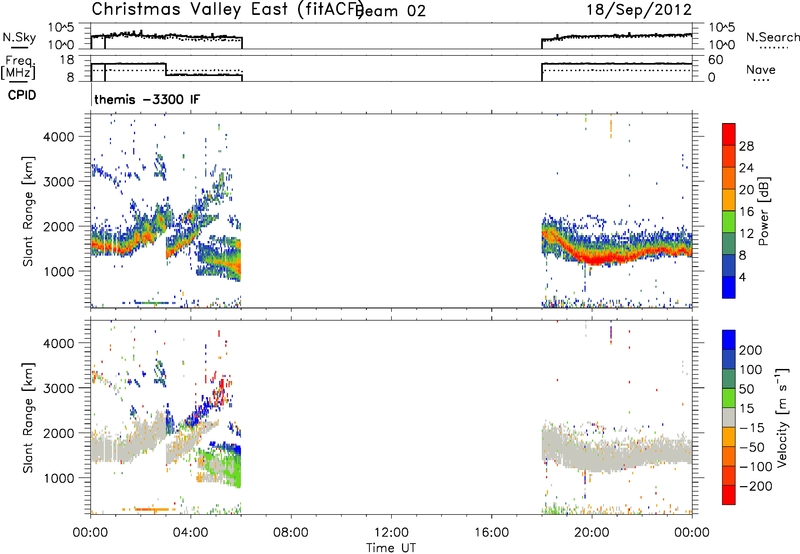This screenshot has width=800, height=554.
Task: Select the 'Beam 02' label in the title
Action: [x=391, y=11]
